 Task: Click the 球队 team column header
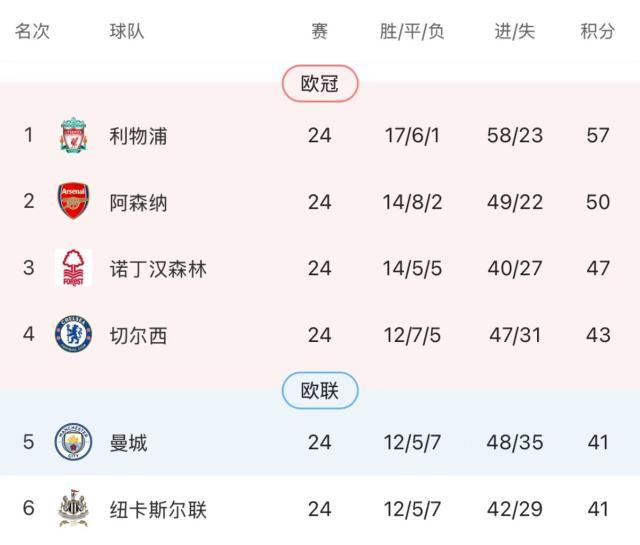[127, 31]
